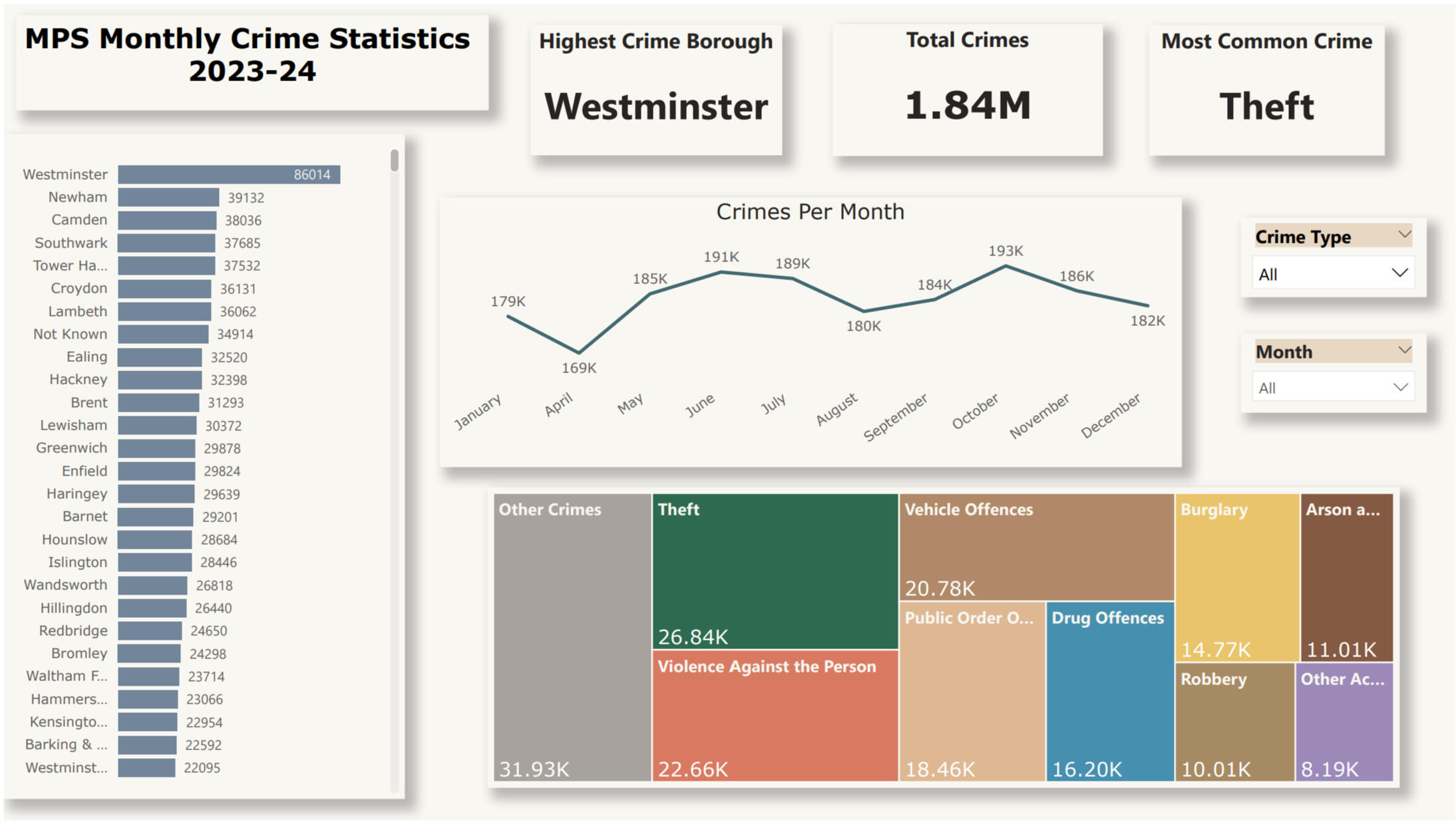Click the Robbery tile showing 10.01K
The height and width of the screenshot is (824, 1456).
tap(1234, 722)
